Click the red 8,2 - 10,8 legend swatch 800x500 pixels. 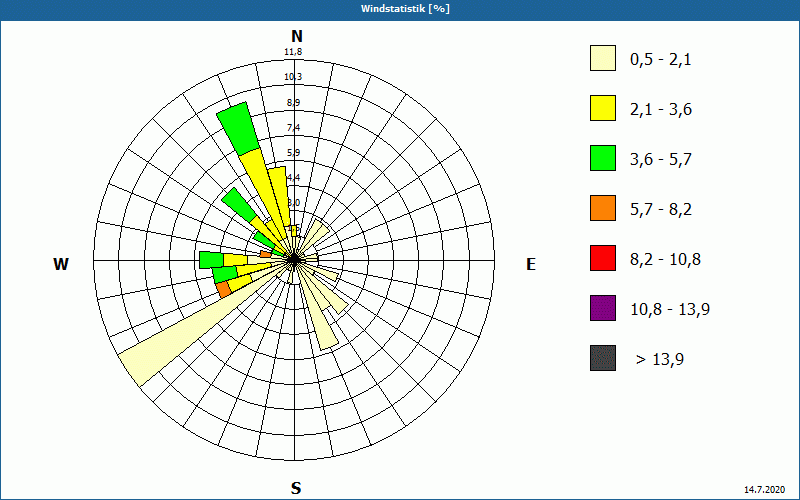(x=603, y=258)
